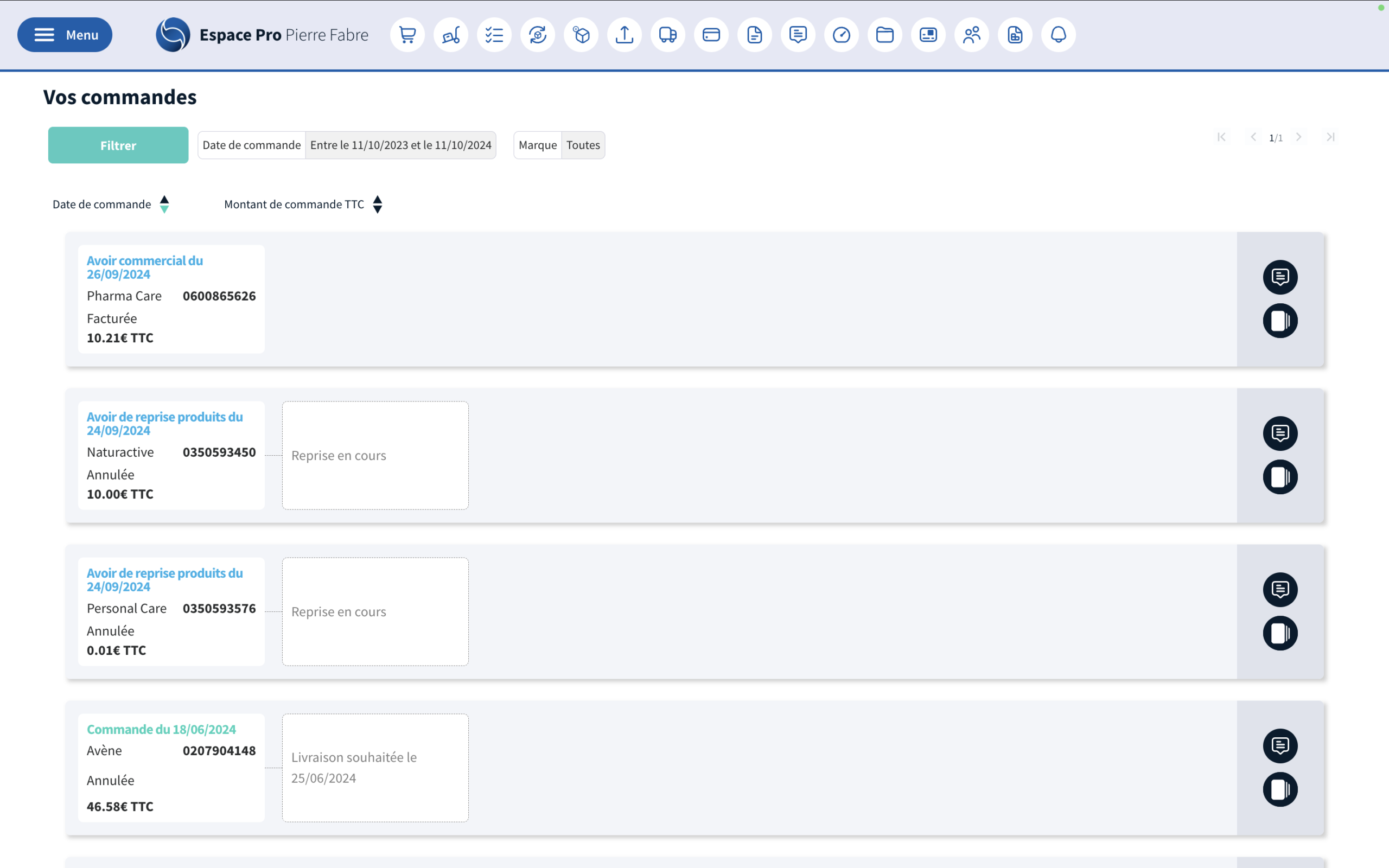The height and width of the screenshot is (868, 1389).
Task: Go to previous page of orders
Action: click(1253, 137)
